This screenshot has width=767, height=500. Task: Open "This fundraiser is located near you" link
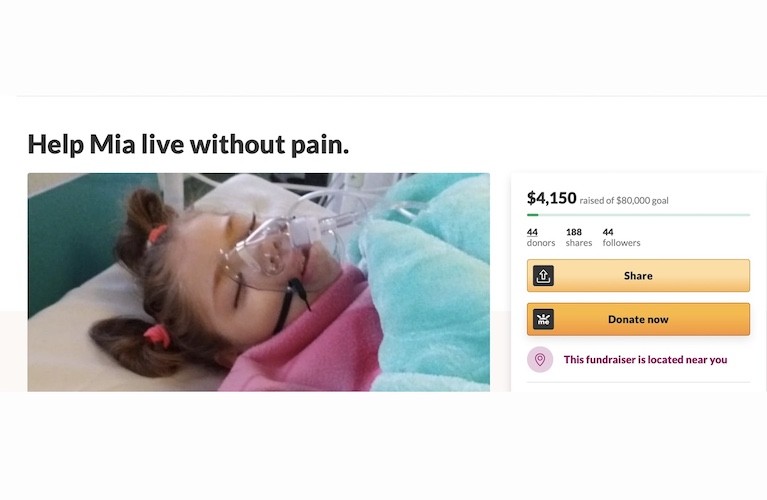pyautogui.click(x=645, y=360)
